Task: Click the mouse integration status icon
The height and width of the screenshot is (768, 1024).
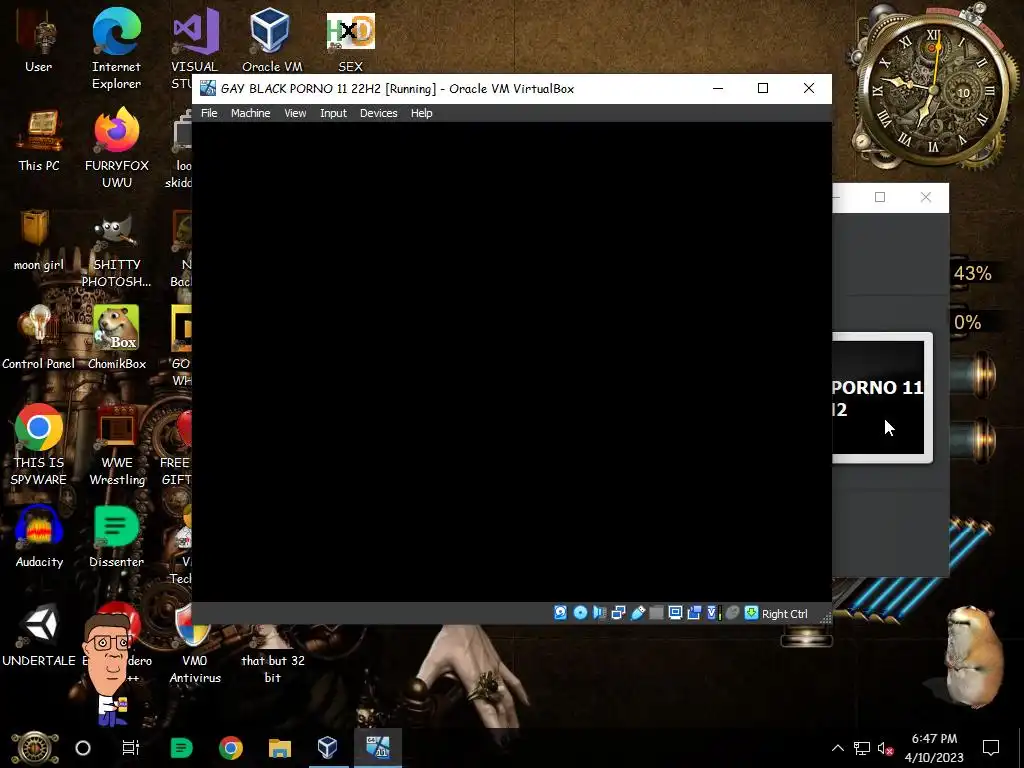Action: click(x=732, y=613)
